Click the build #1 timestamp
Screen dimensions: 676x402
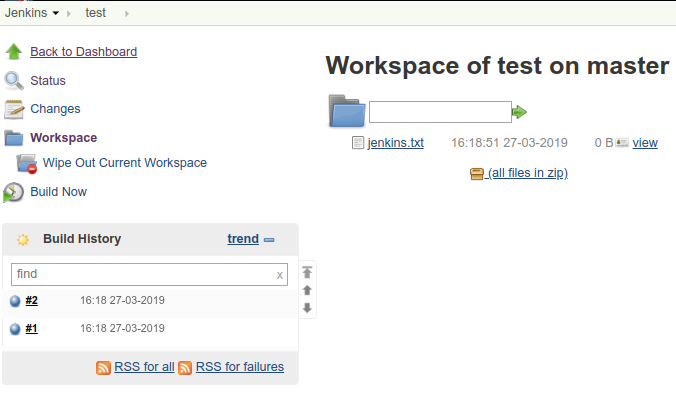click(x=122, y=328)
